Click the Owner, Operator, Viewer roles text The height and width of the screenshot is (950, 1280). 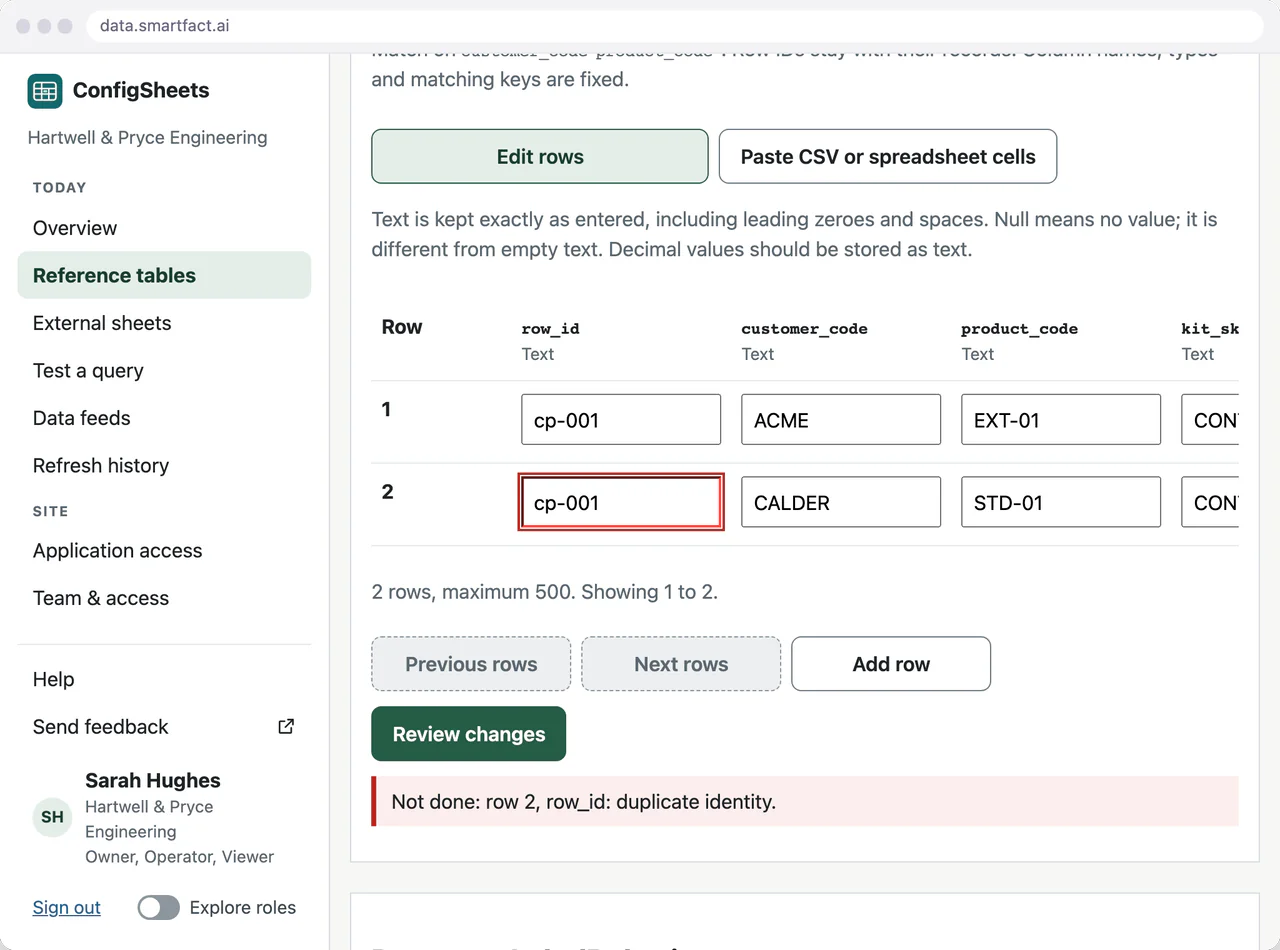[180, 857]
